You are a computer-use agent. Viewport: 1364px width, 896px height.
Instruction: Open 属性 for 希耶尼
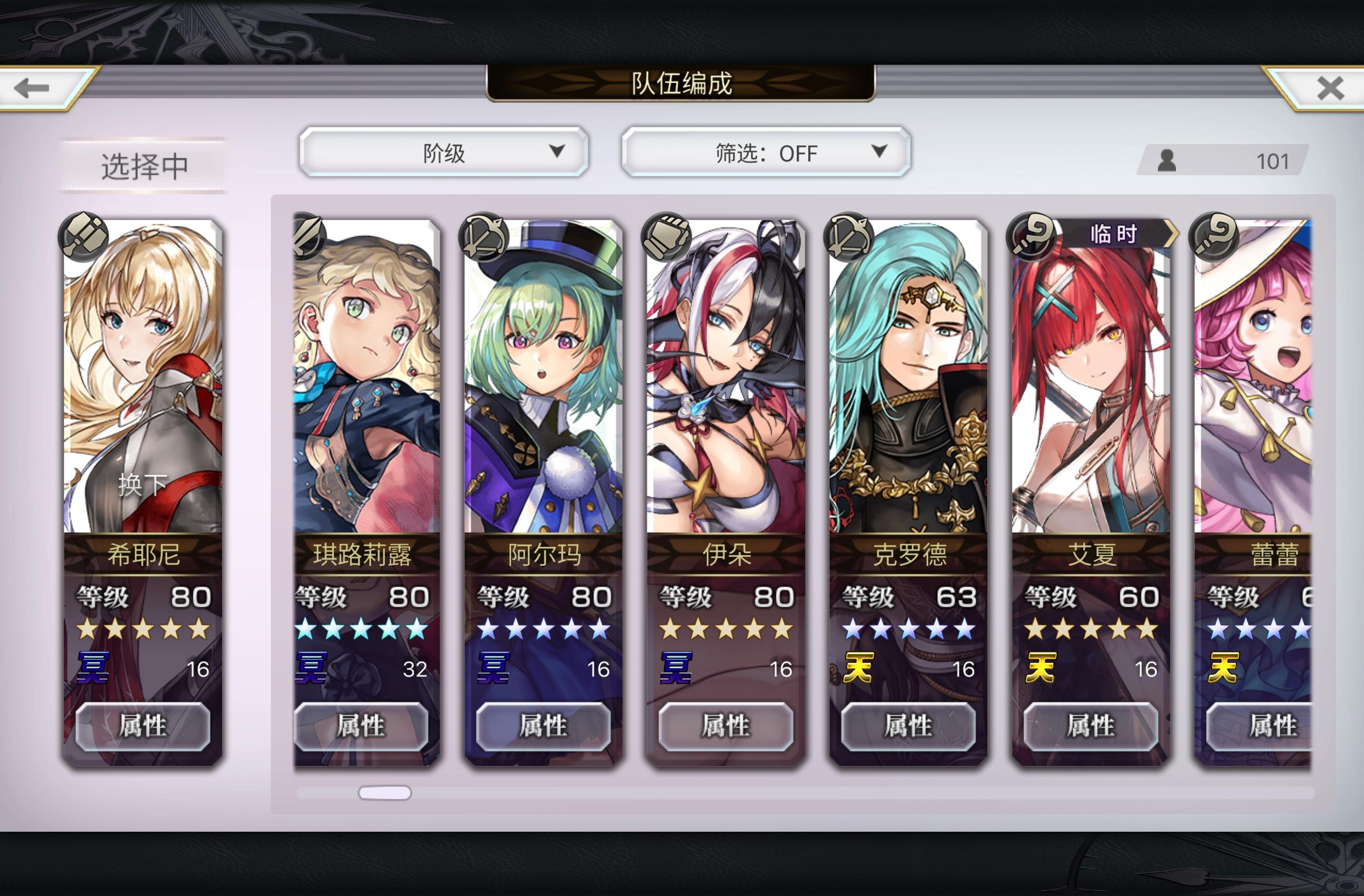click(x=143, y=726)
